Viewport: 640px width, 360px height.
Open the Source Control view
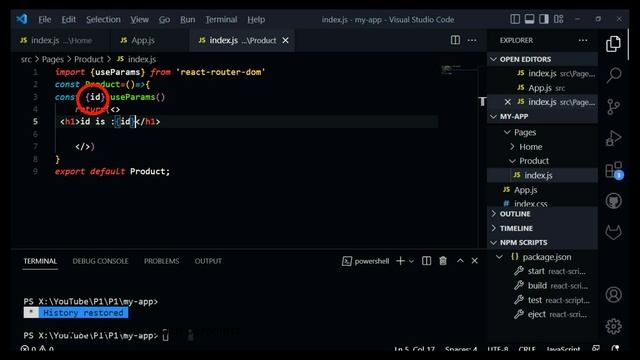click(613, 107)
